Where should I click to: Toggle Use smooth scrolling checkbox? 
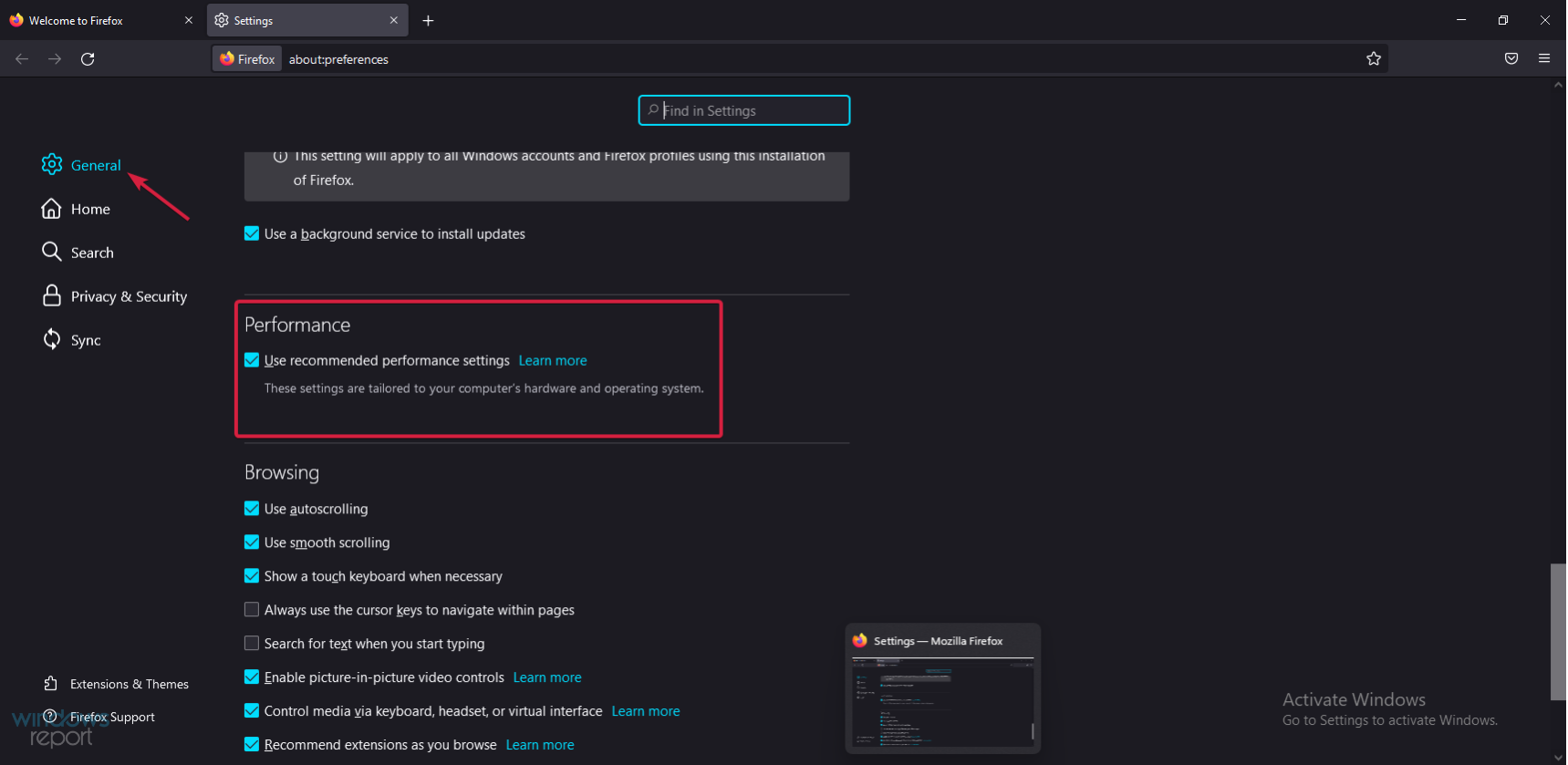(252, 543)
